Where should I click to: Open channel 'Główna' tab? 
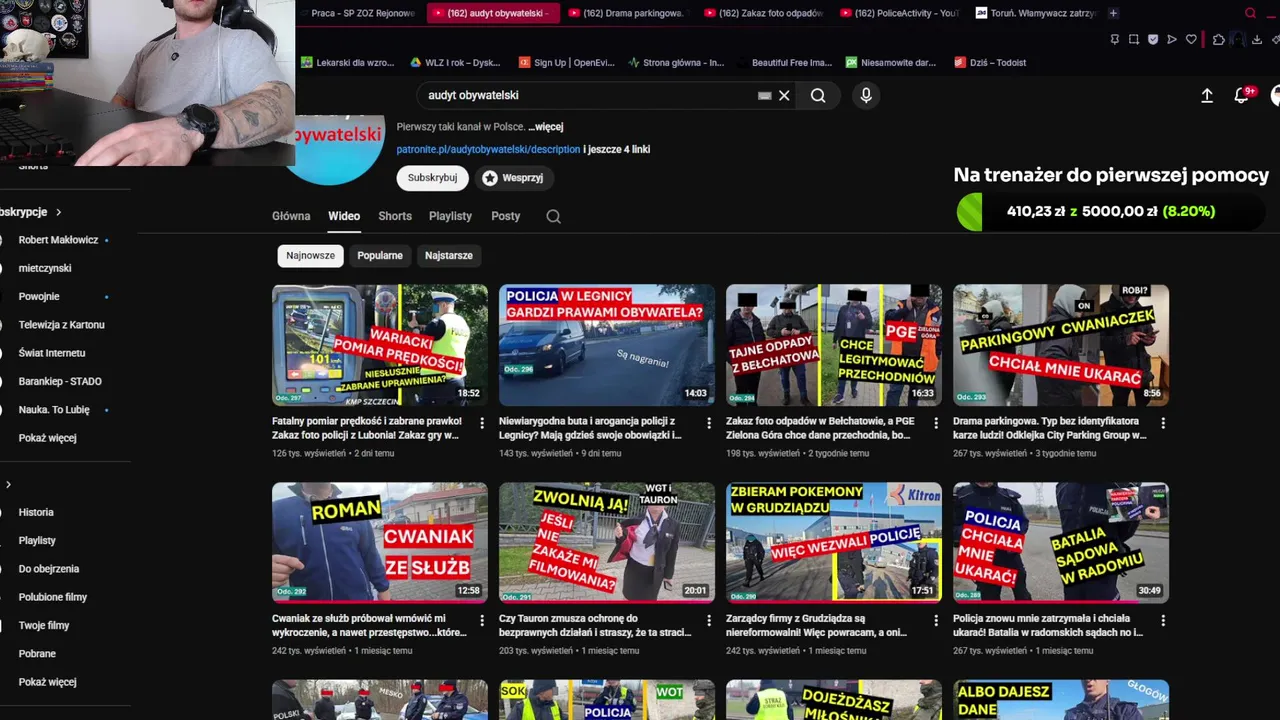tap(291, 216)
